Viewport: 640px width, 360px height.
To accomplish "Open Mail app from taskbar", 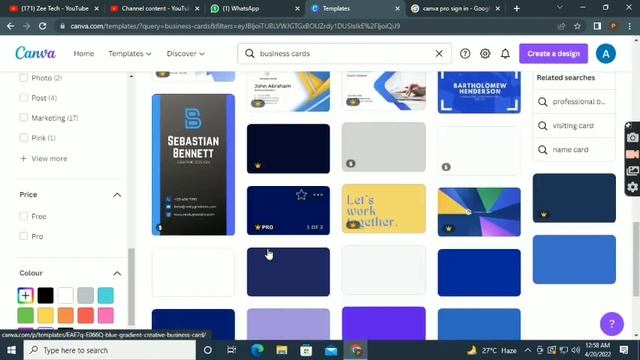I will pos(331,350).
